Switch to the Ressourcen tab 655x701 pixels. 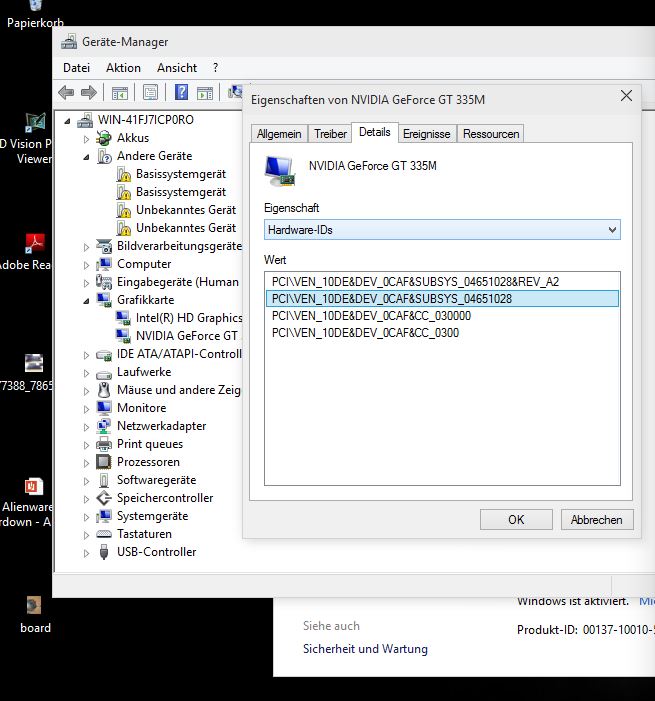tap(491, 134)
